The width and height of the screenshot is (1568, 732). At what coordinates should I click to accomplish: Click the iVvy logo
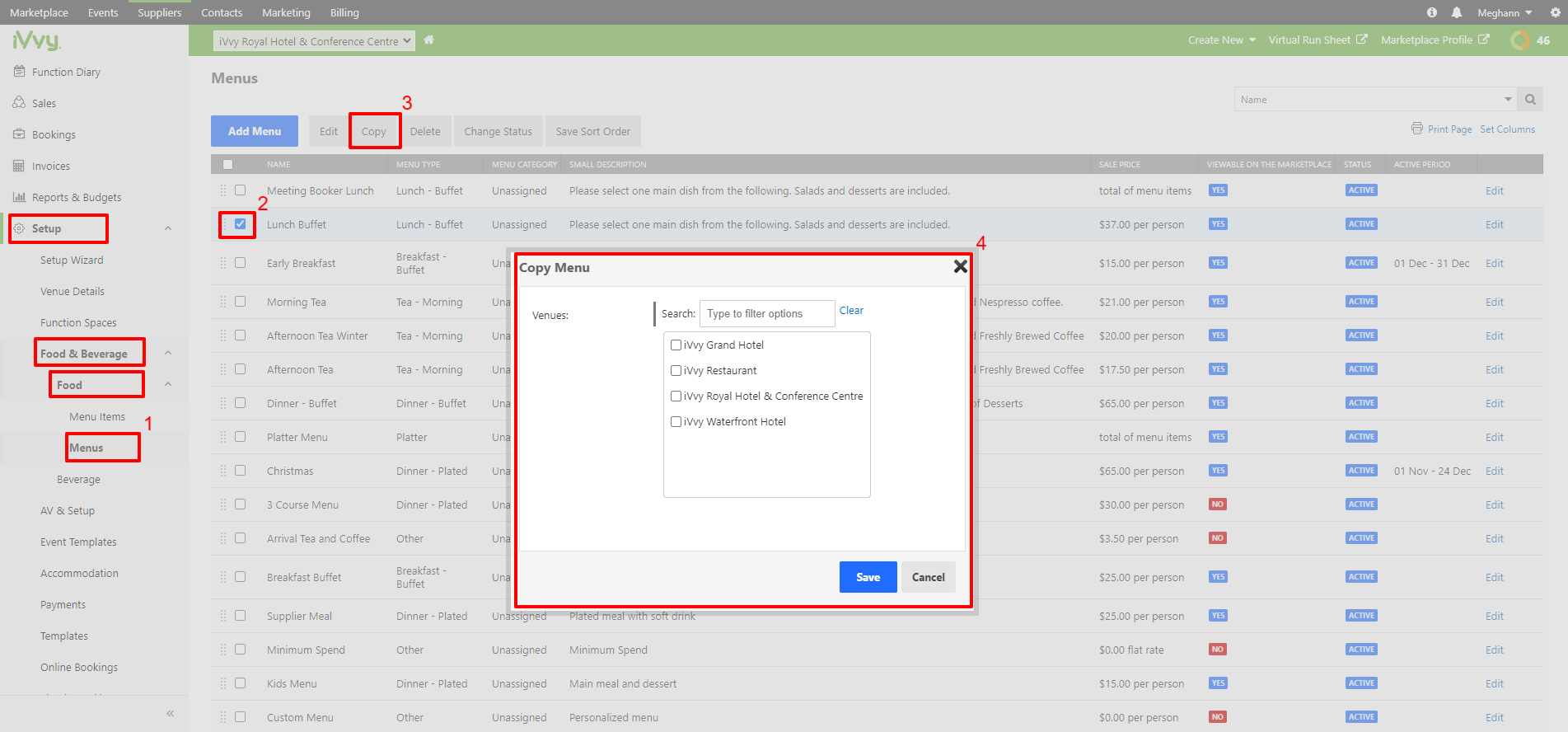coord(36,40)
